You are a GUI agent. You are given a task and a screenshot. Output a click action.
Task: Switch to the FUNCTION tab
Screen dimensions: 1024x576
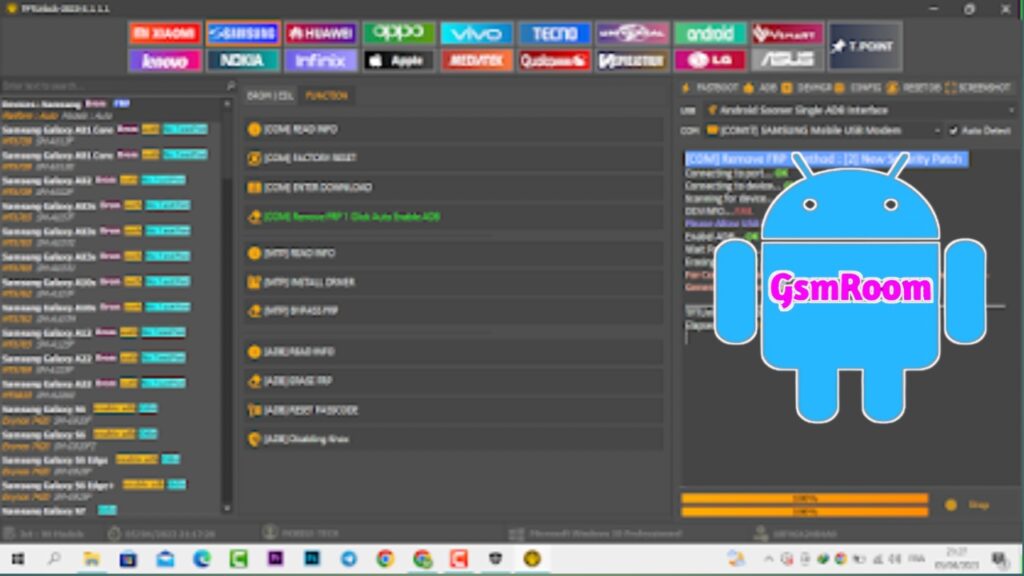click(x=327, y=96)
